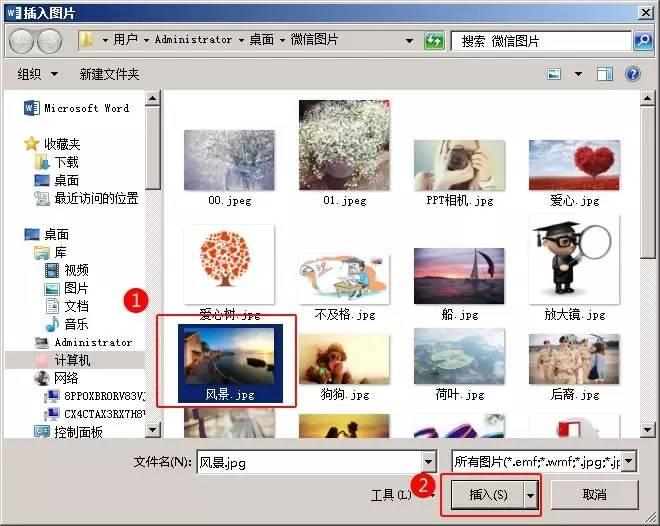Click the back navigation arrow button

pyautogui.click(x=21, y=41)
